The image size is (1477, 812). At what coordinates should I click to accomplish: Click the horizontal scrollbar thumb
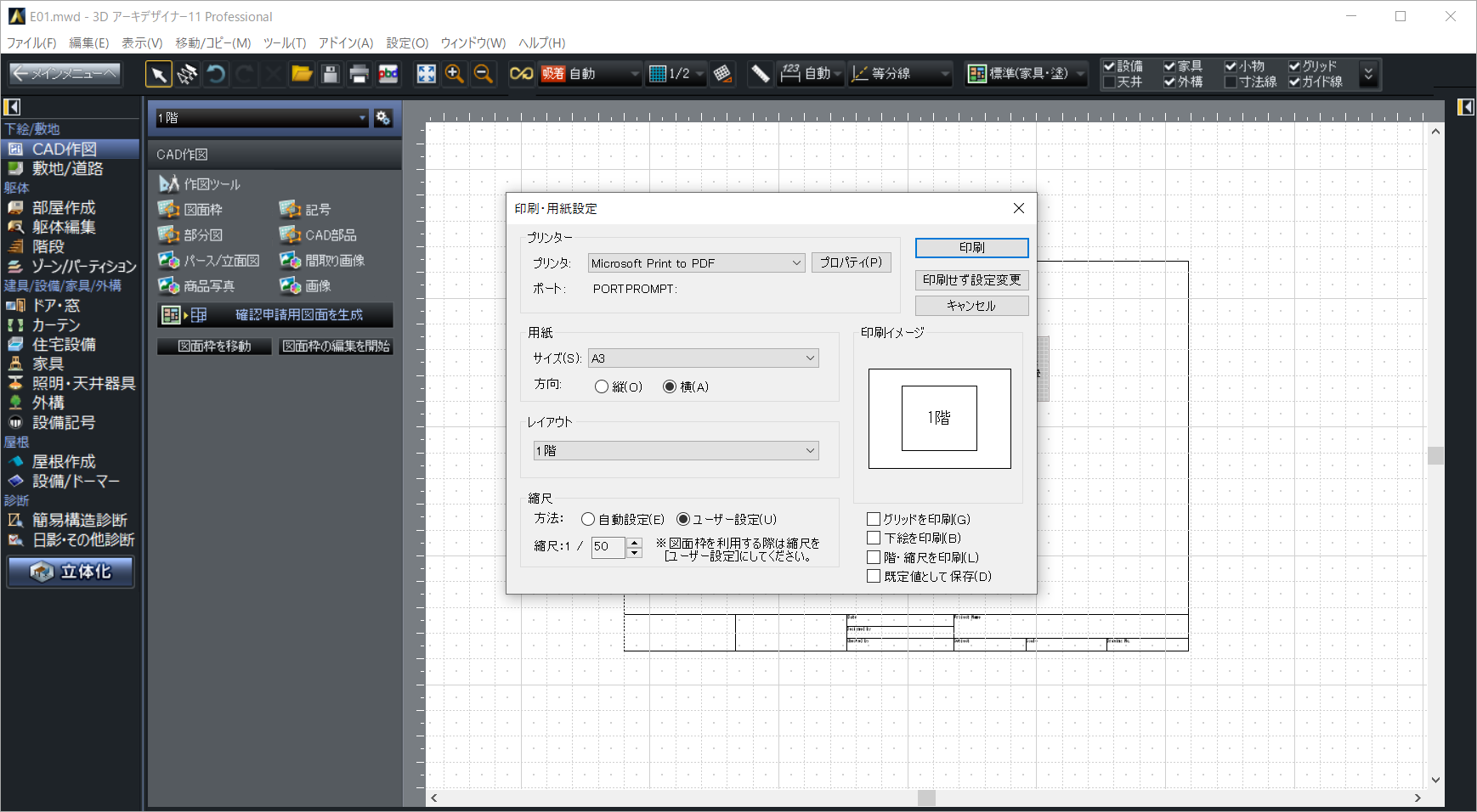pos(926,798)
